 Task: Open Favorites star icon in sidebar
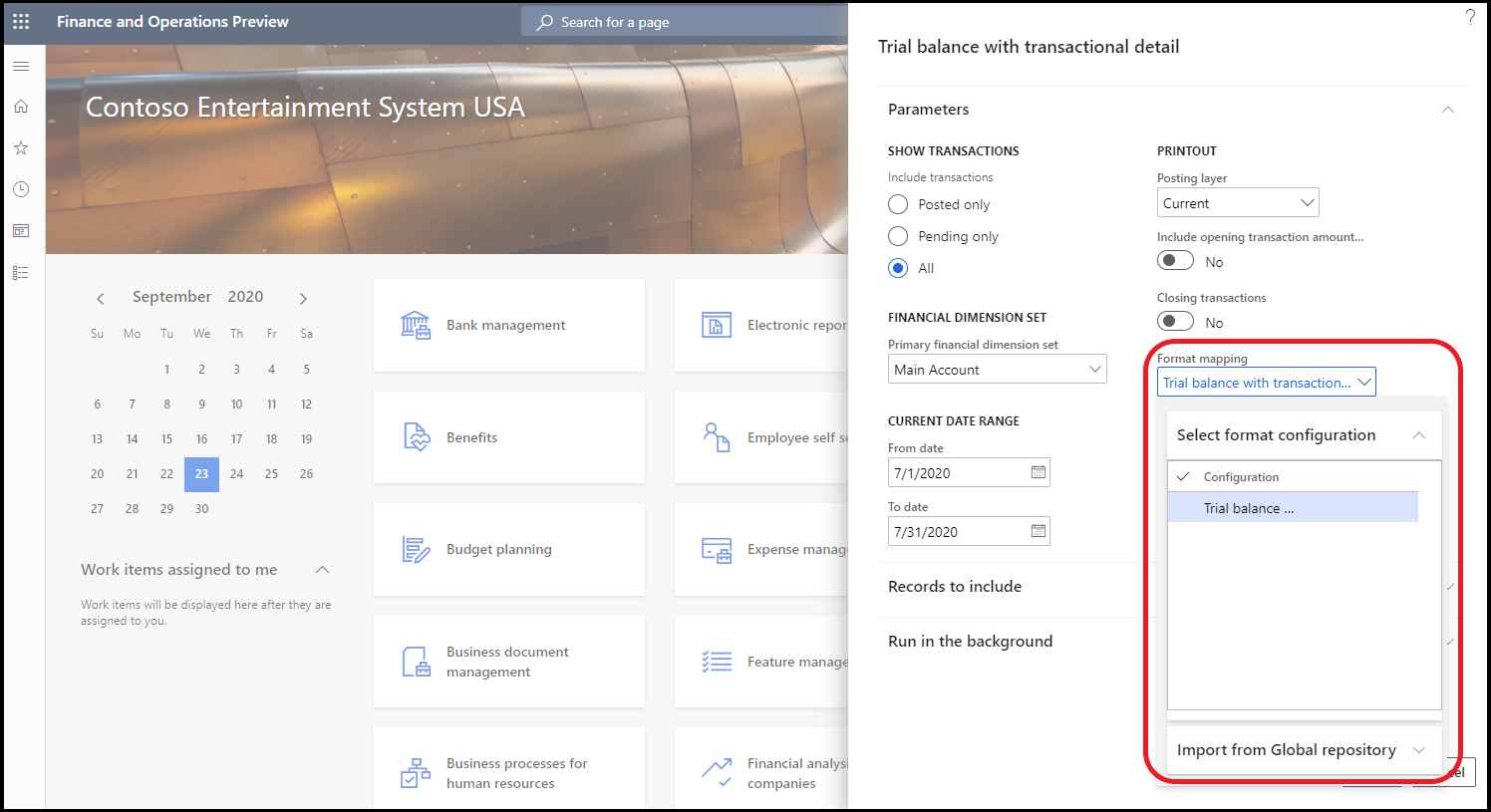[x=21, y=147]
